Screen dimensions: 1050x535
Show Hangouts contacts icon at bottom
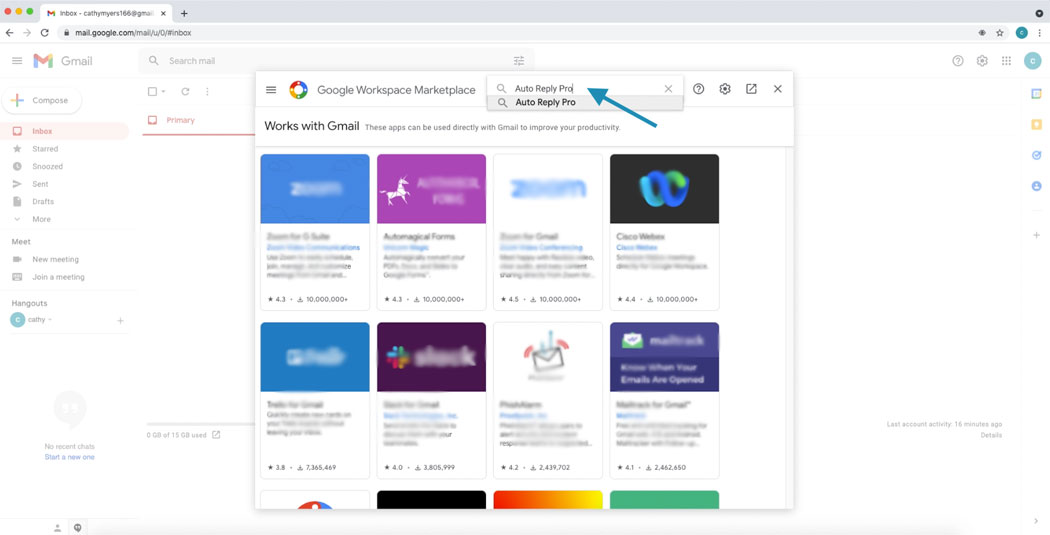(58, 528)
